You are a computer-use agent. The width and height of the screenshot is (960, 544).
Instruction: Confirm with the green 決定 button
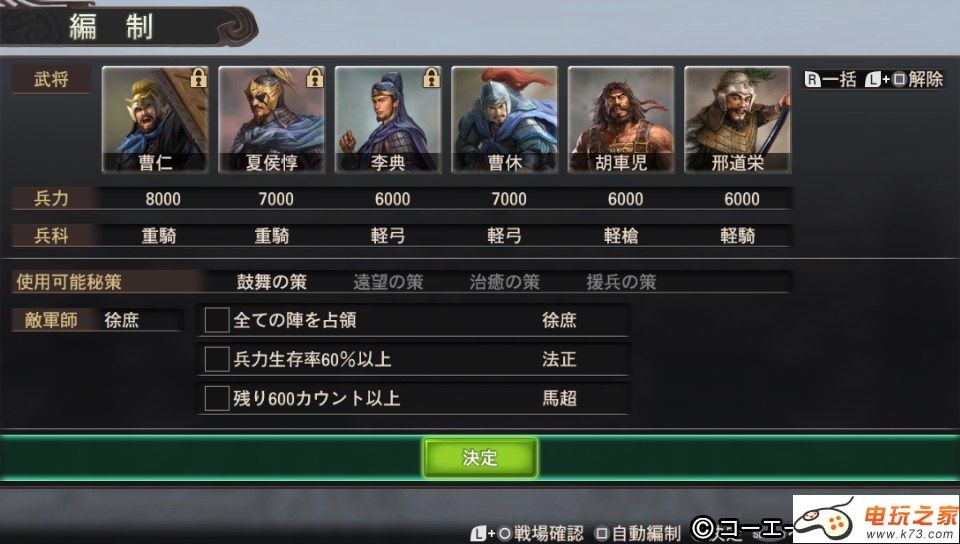coord(480,458)
